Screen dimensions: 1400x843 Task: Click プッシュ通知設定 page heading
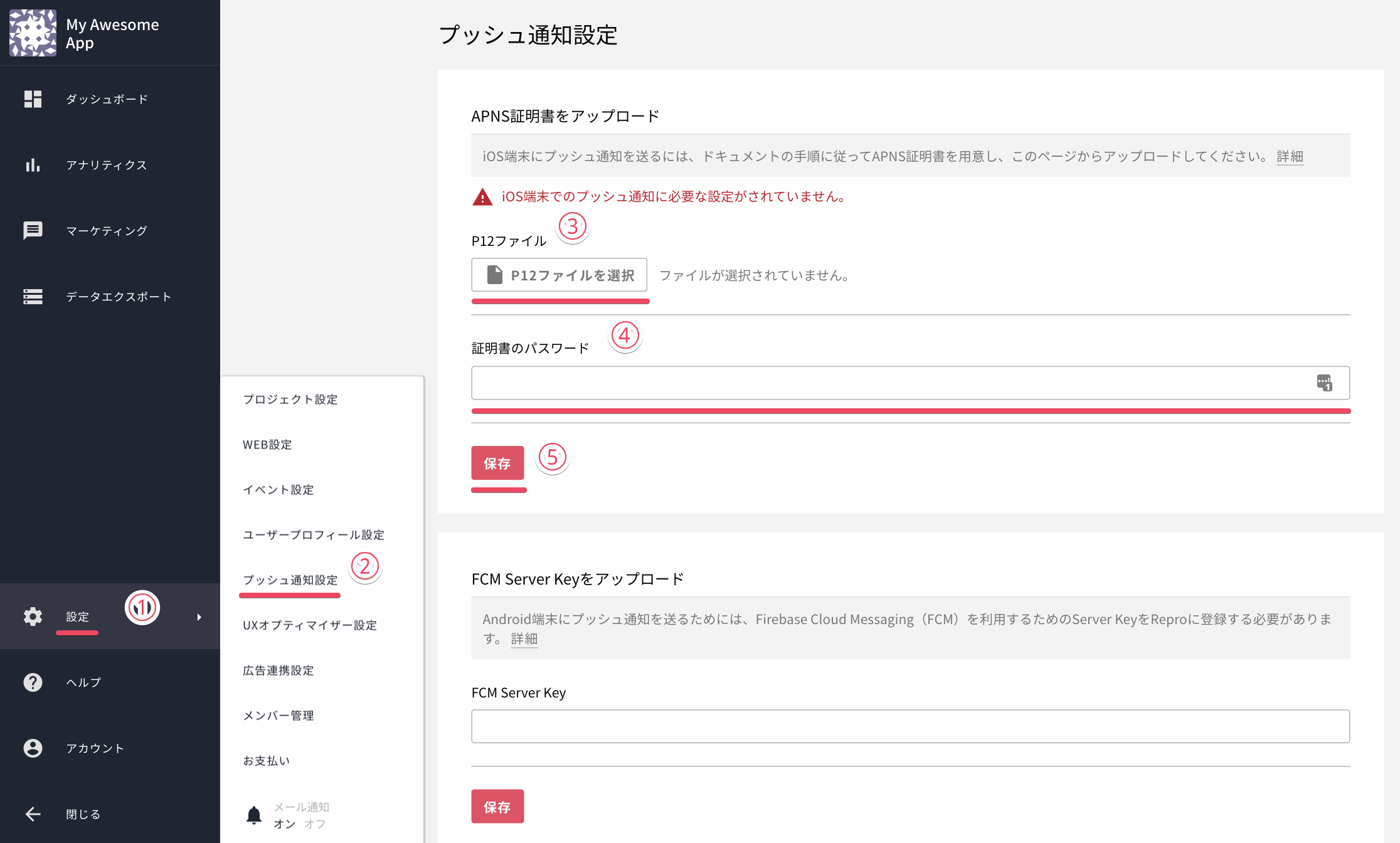(x=528, y=35)
